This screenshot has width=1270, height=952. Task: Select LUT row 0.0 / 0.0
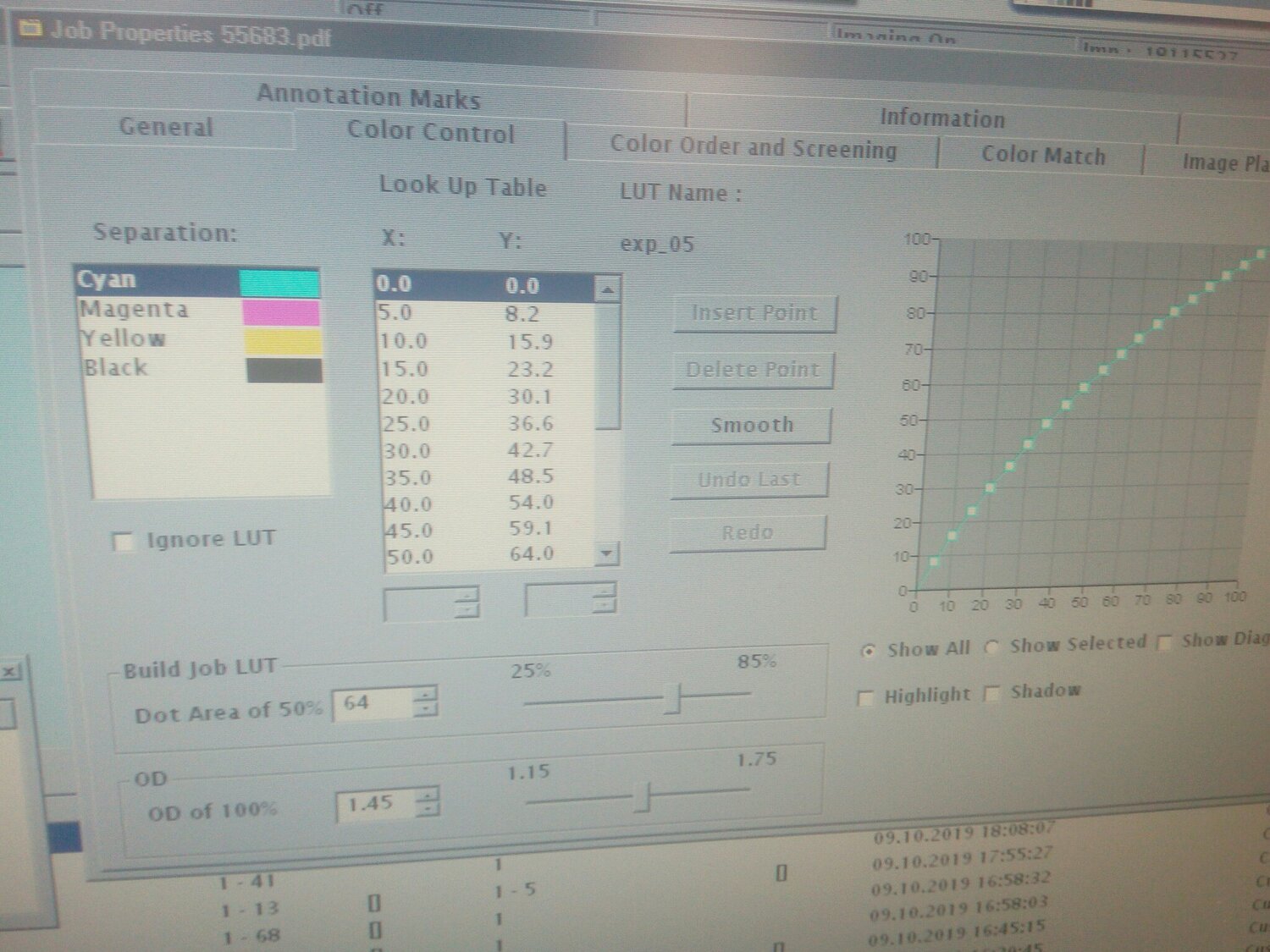click(x=485, y=285)
